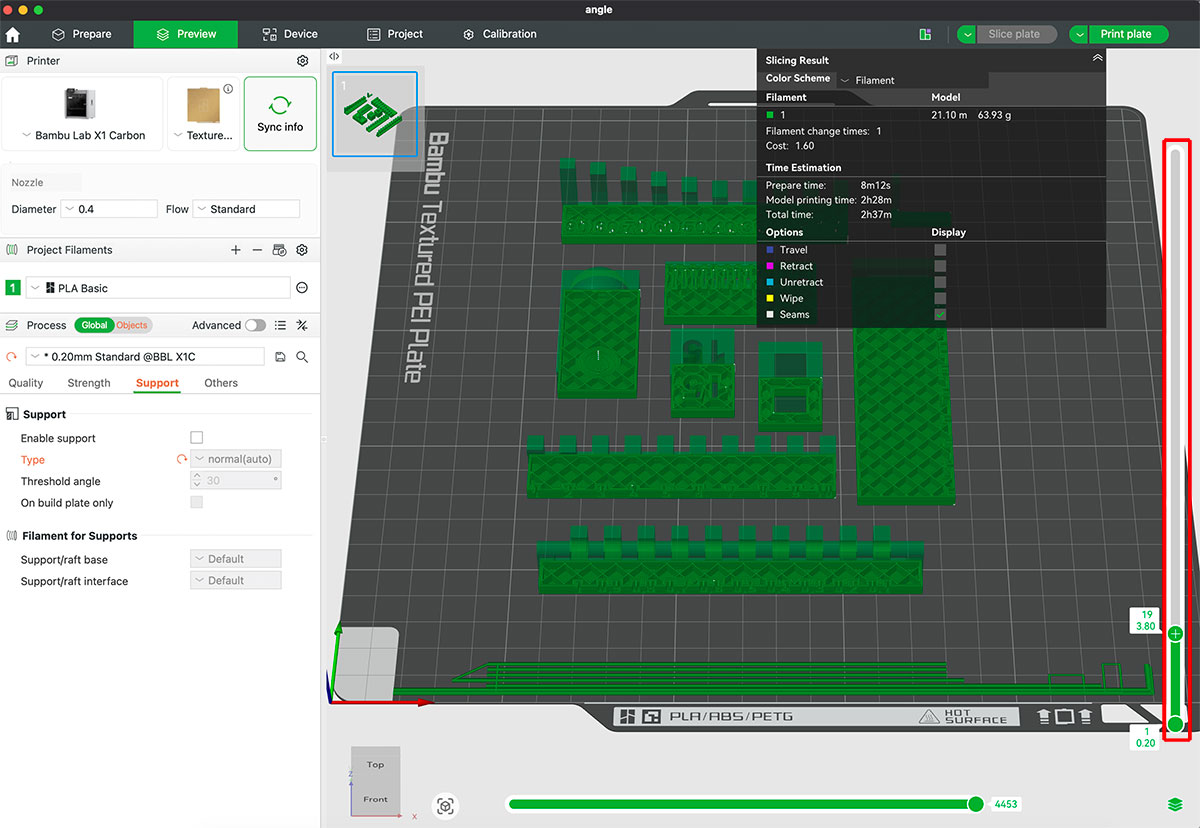Click the Sync info button
1200x828 pixels.
click(280, 114)
